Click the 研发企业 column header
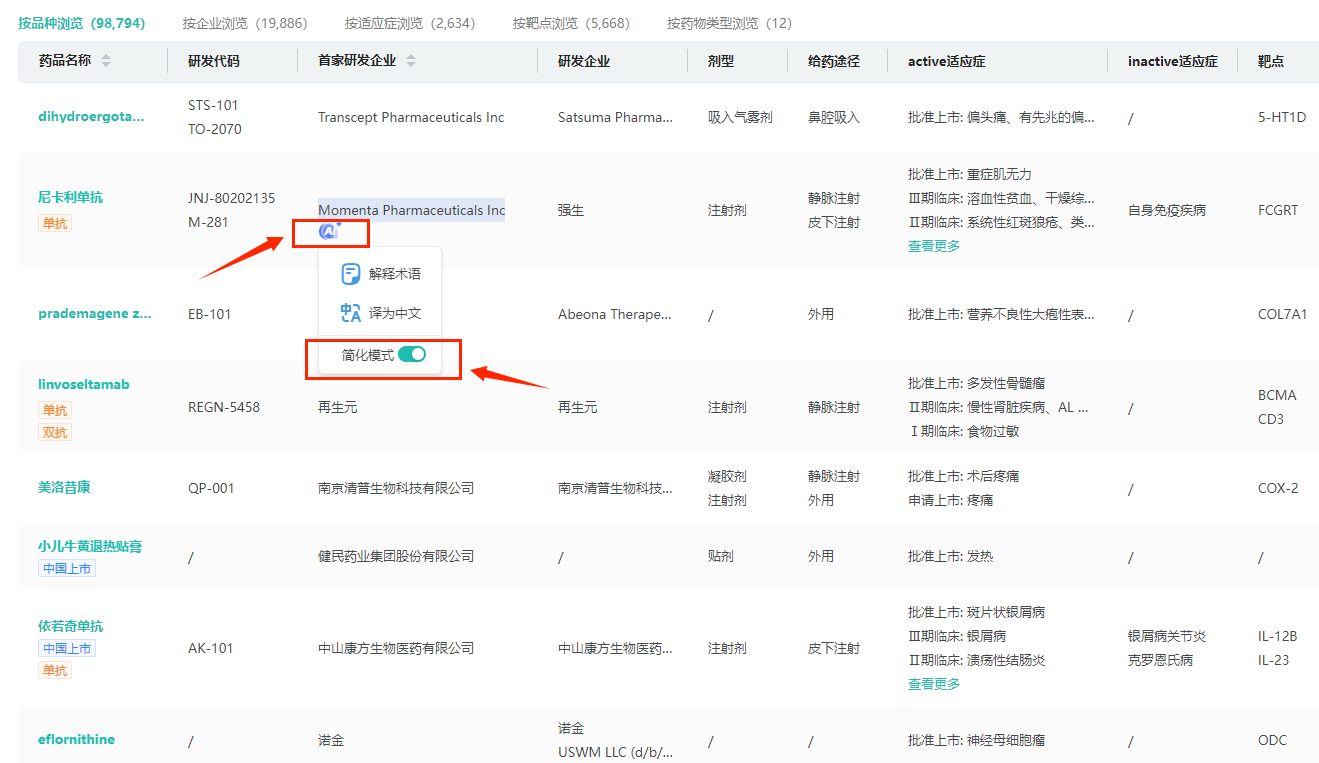This screenshot has width=1319, height=763. pyautogui.click(x=584, y=61)
